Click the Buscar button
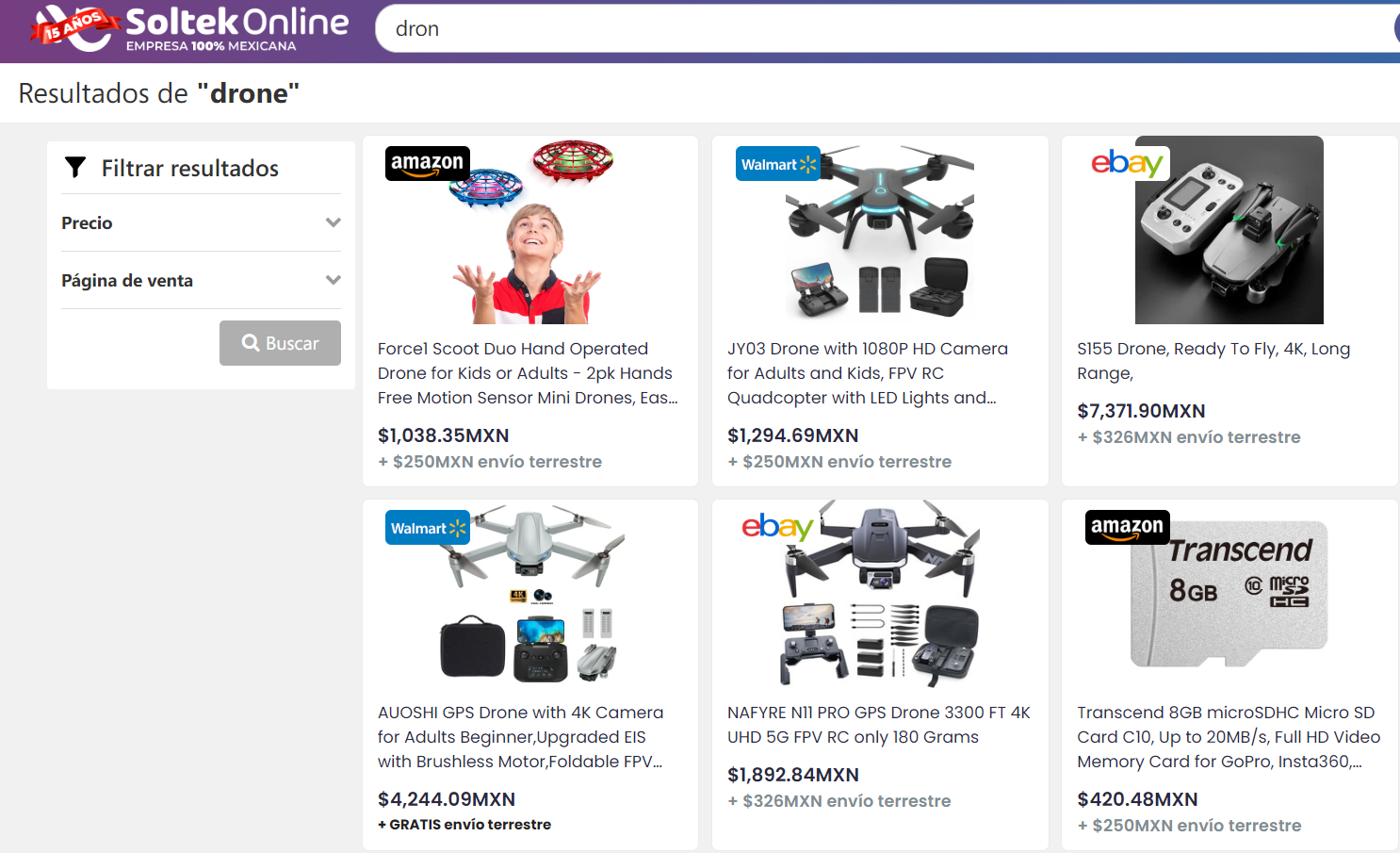 tap(280, 343)
